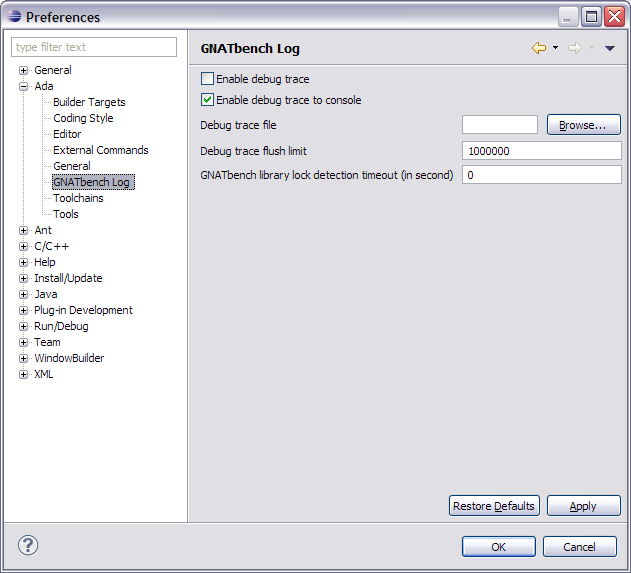Expand the WindowBuilder tree node

(23, 359)
